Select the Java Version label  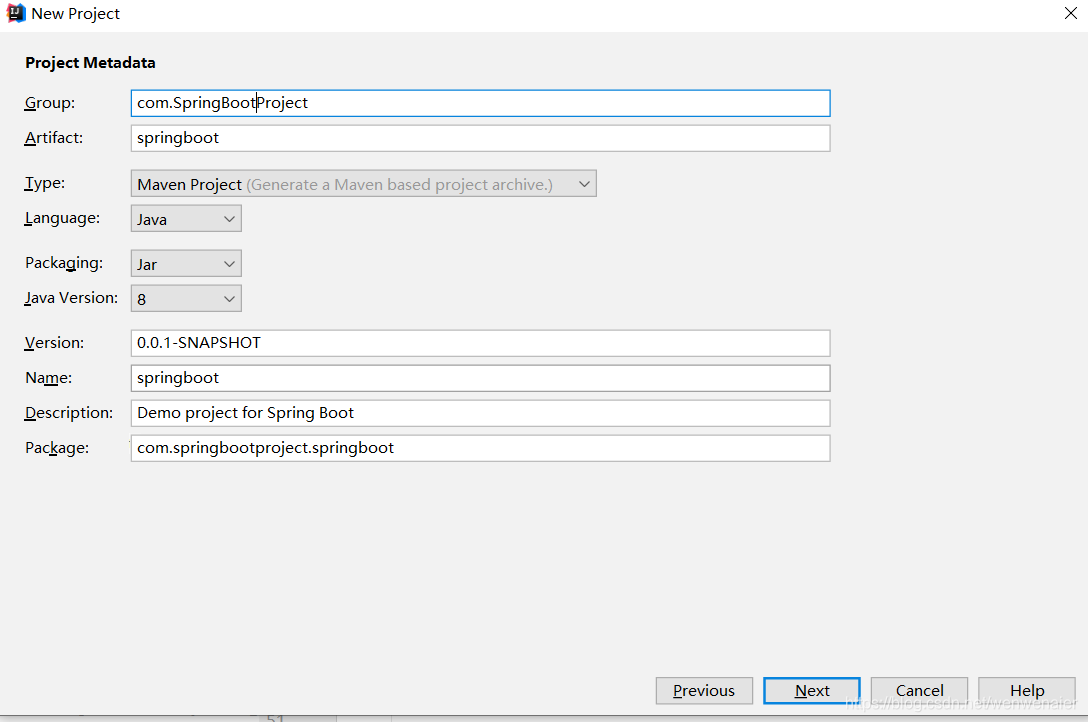pyautogui.click(x=71, y=298)
